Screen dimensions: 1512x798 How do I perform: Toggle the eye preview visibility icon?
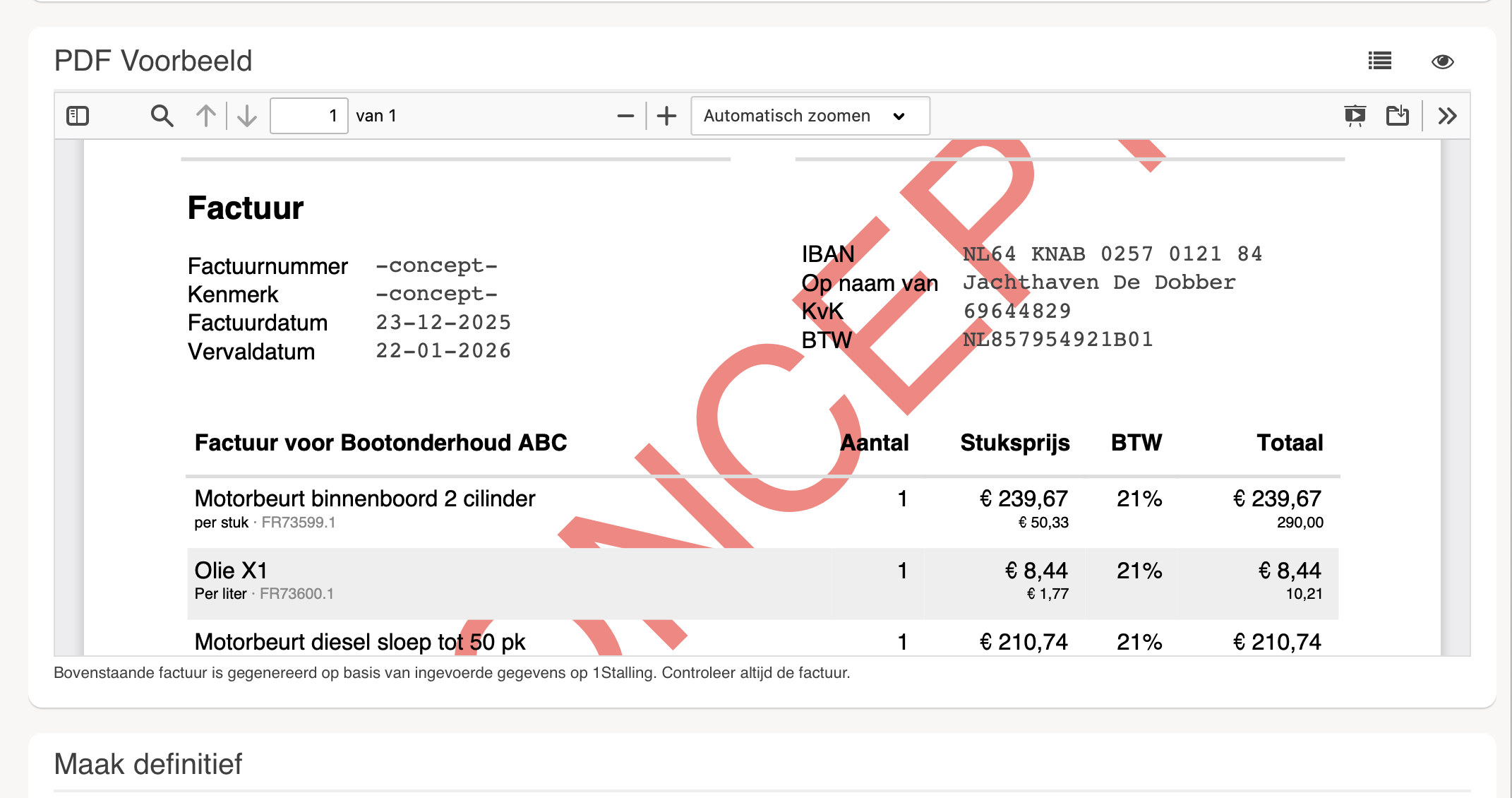coord(1442,61)
